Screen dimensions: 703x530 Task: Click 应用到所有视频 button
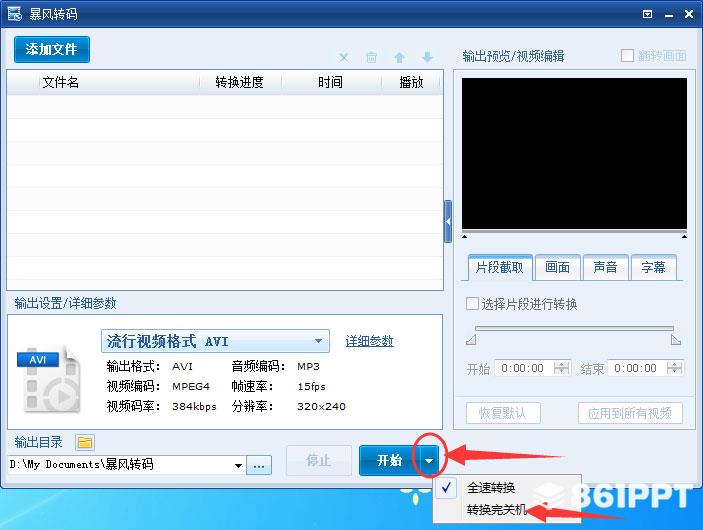pos(630,413)
